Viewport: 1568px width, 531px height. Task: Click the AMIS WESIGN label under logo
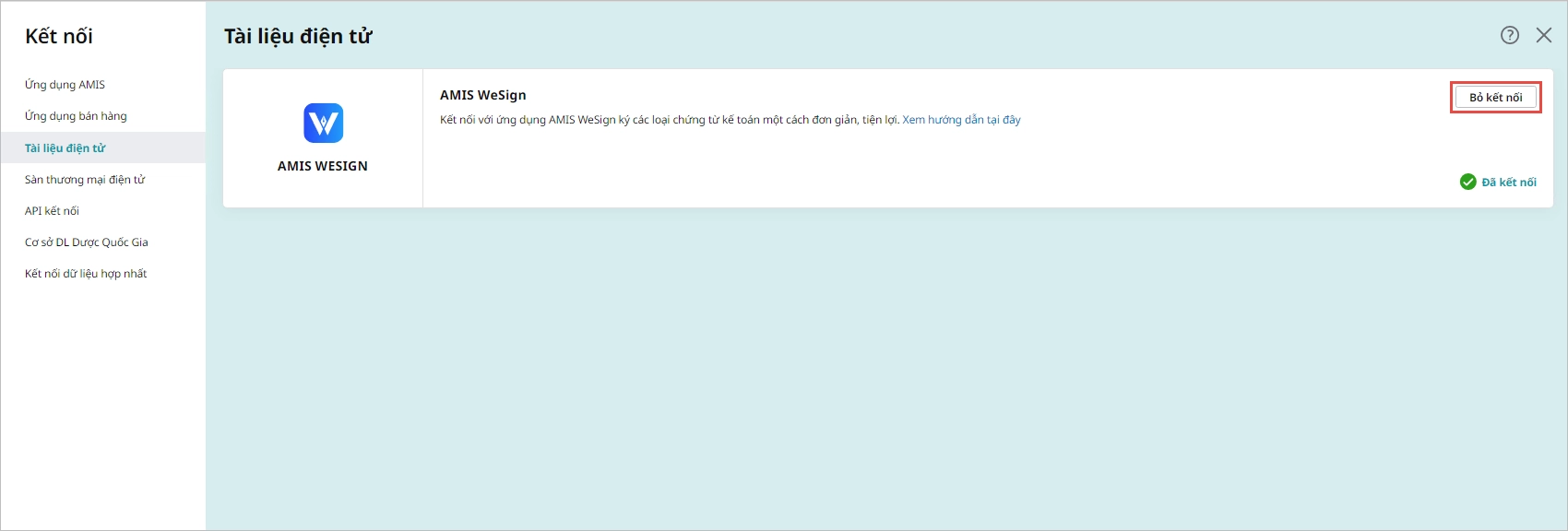[x=323, y=166]
